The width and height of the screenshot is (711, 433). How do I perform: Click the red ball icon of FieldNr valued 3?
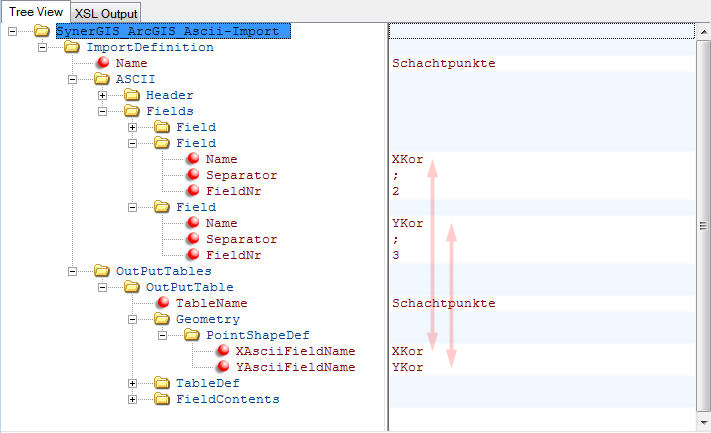[x=193, y=254]
